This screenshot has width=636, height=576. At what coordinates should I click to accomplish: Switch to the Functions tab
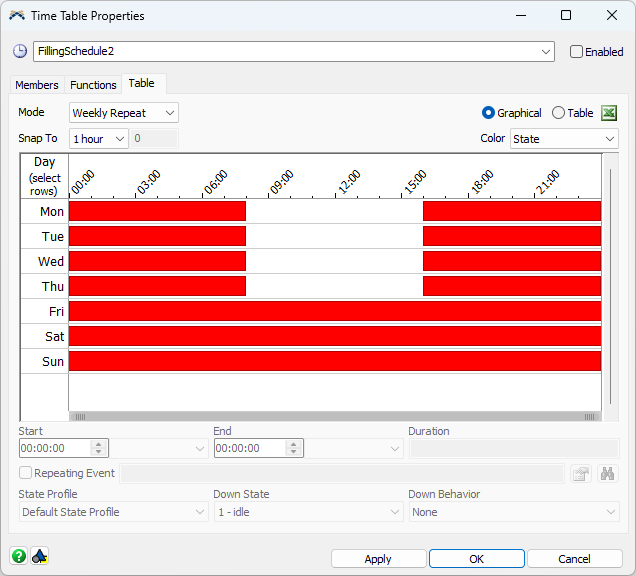pyautogui.click(x=93, y=85)
